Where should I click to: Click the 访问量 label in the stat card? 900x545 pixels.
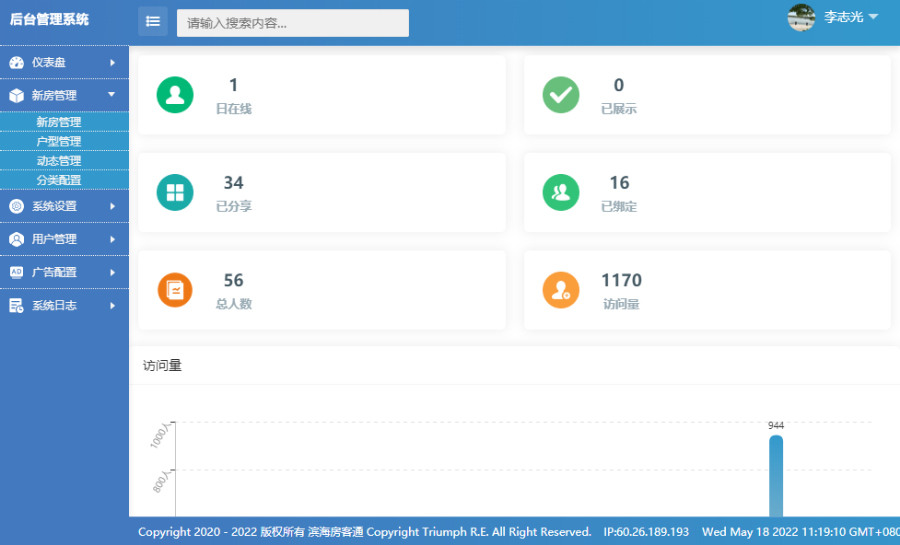click(621, 304)
